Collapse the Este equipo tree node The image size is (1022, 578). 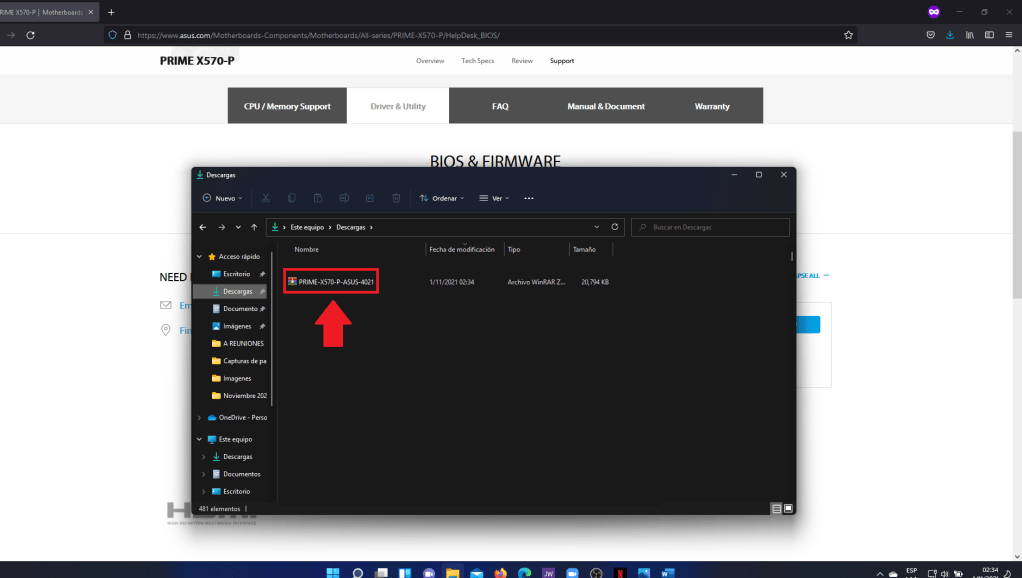(x=199, y=439)
